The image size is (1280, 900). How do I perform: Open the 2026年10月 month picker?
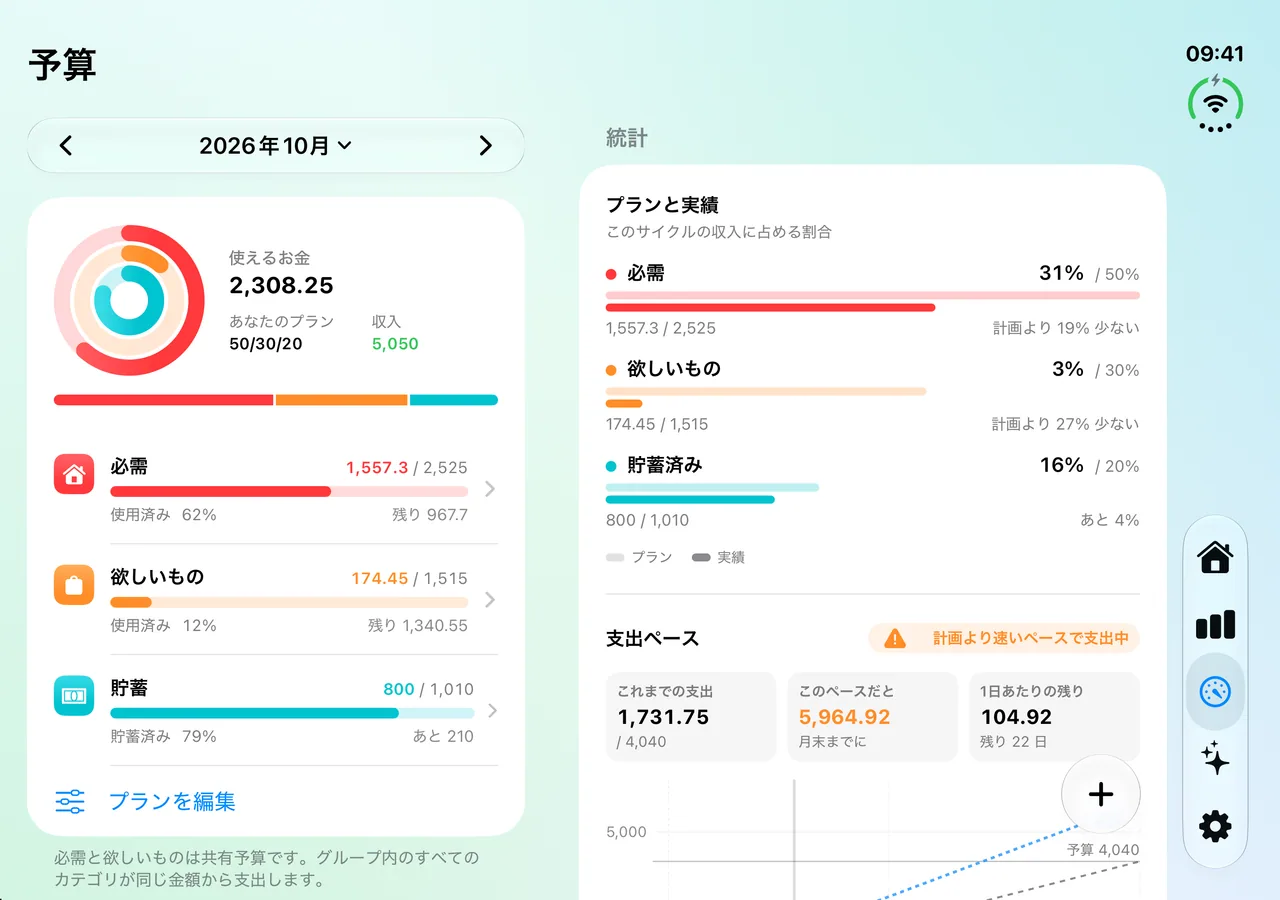pyautogui.click(x=276, y=146)
